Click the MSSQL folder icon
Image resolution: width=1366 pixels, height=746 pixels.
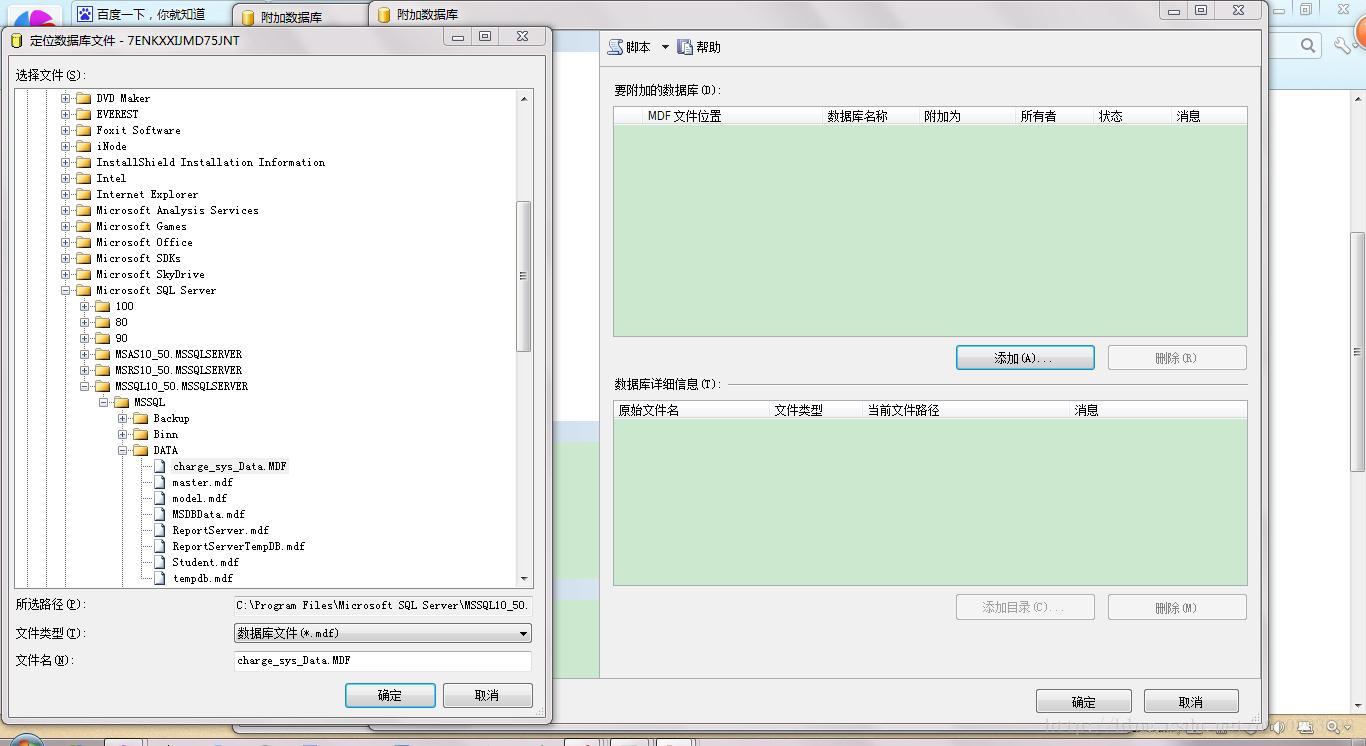(x=122, y=402)
